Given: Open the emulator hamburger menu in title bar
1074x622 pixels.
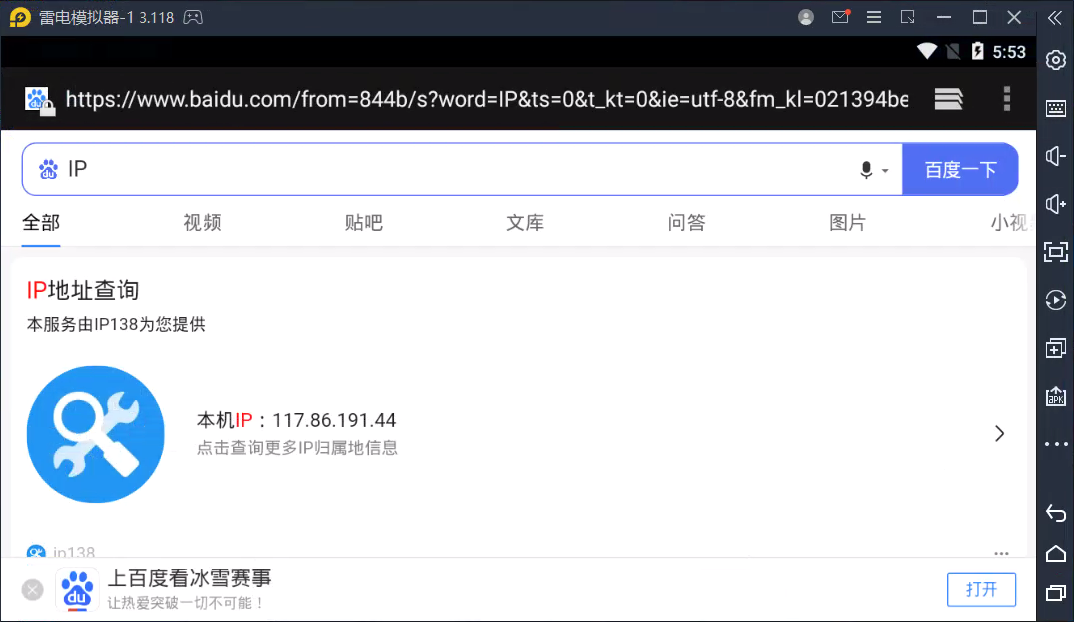Looking at the screenshot, I should pos(874,17).
